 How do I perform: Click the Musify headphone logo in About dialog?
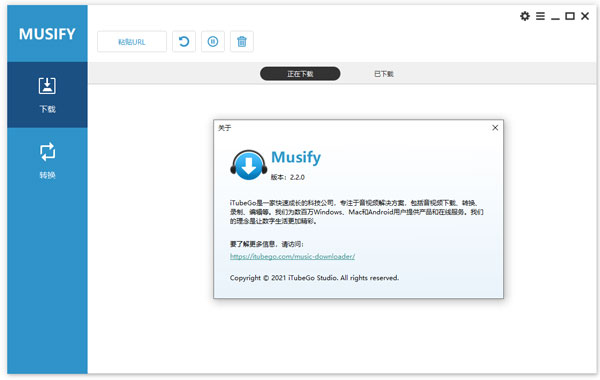click(249, 165)
